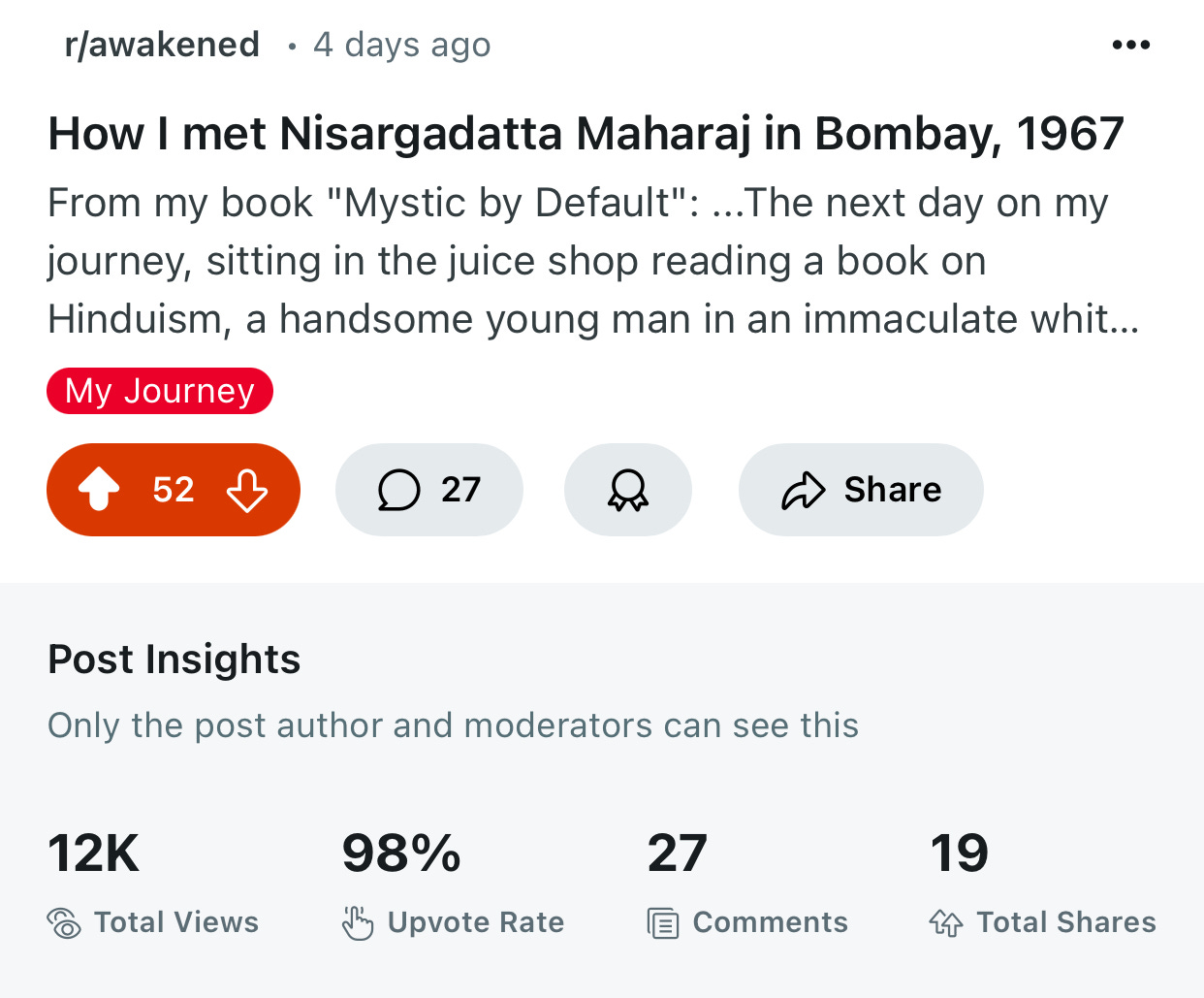Click the 27 comments count button
1204x998 pixels.
[429, 490]
